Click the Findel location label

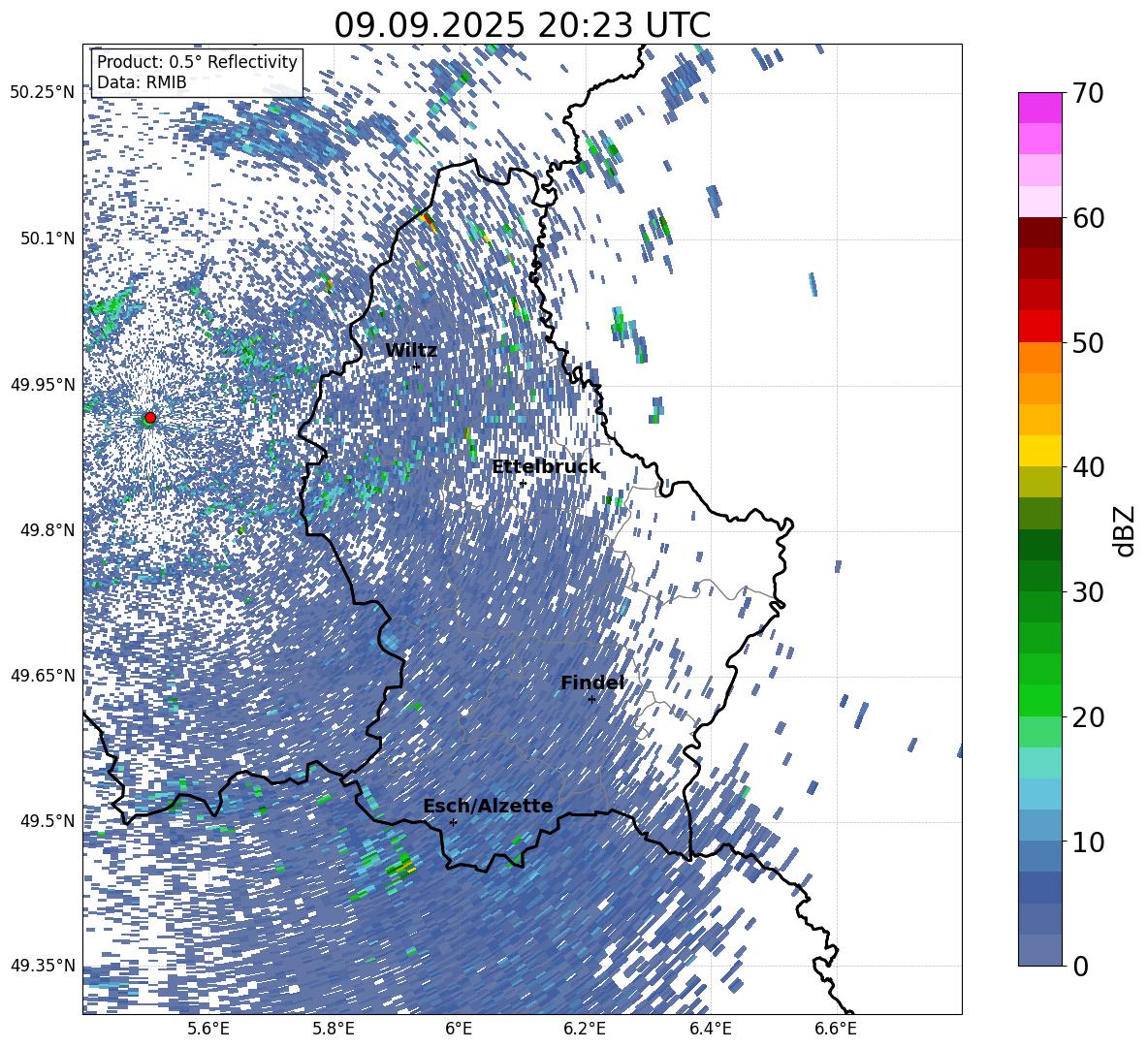(592, 683)
